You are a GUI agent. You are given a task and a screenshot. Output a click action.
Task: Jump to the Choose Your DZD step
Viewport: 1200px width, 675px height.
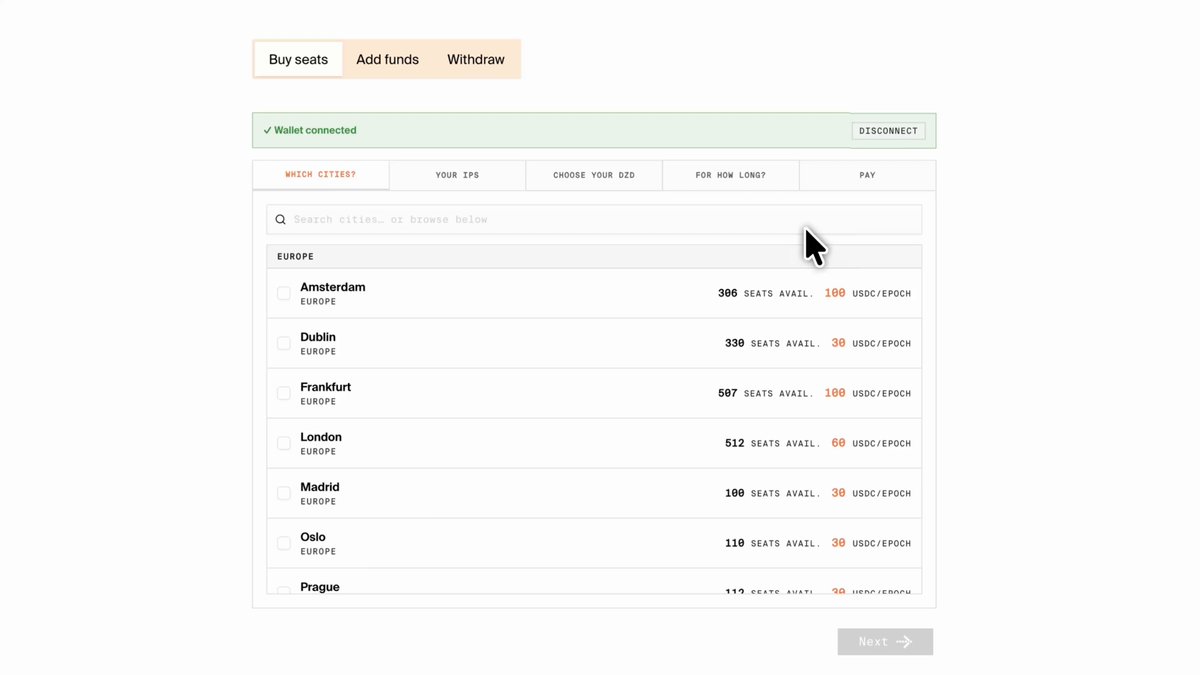click(x=594, y=175)
